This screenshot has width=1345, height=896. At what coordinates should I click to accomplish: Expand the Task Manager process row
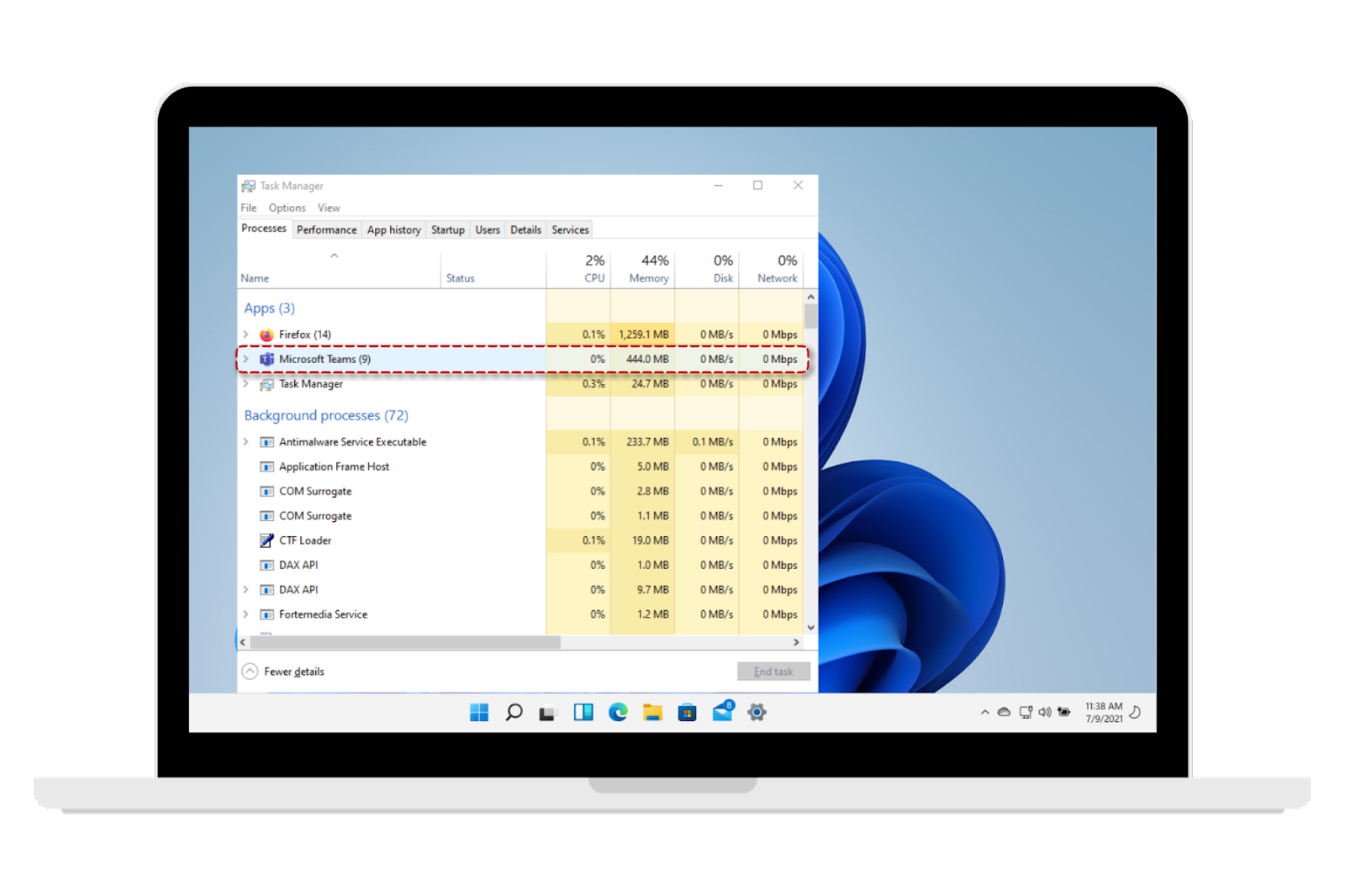tap(245, 384)
